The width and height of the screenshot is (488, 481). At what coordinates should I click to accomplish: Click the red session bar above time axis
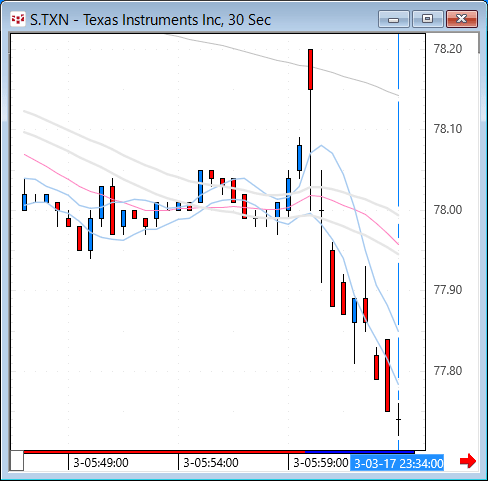[x=164, y=452]
